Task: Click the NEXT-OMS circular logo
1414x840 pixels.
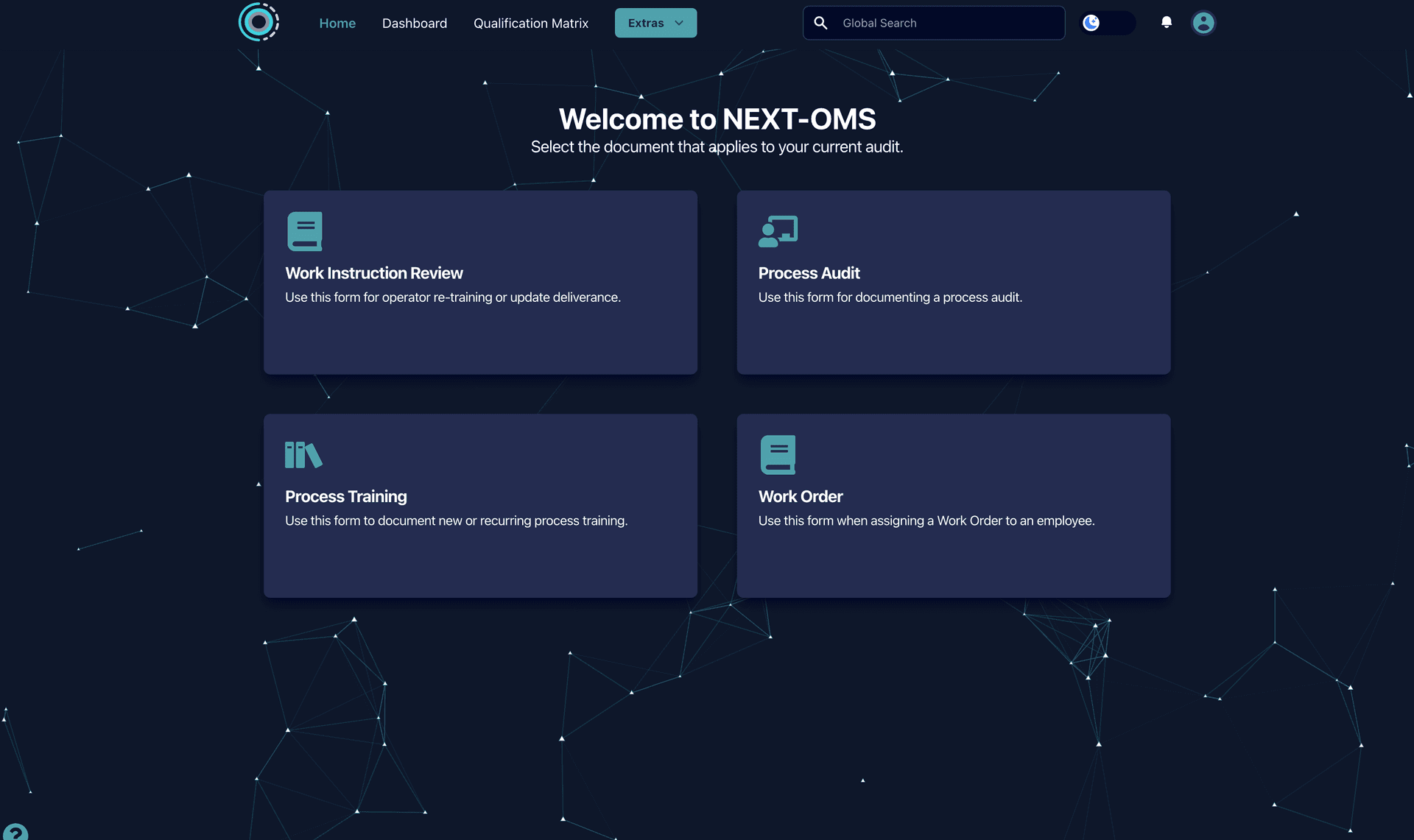Action: (x=258, y=22)
